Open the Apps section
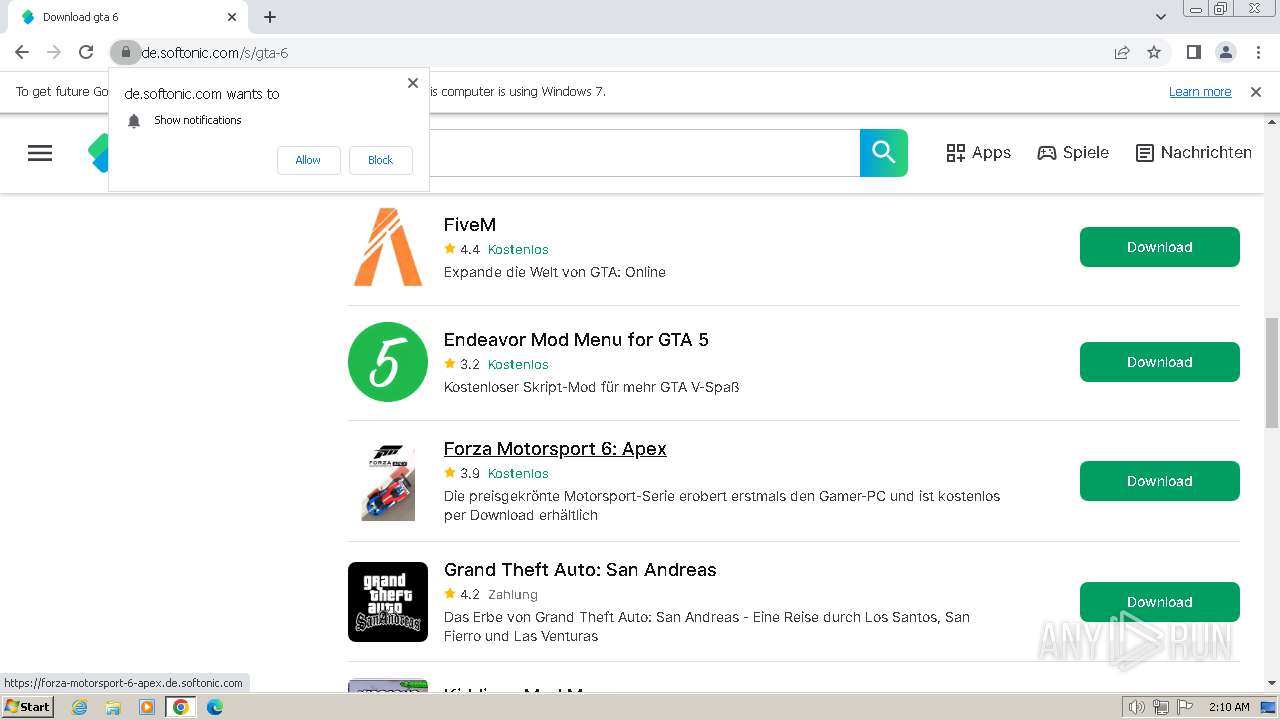Image resolution: width=1280 pixels, height=720 pixels. pyautogui.click(x=978, y=153)
